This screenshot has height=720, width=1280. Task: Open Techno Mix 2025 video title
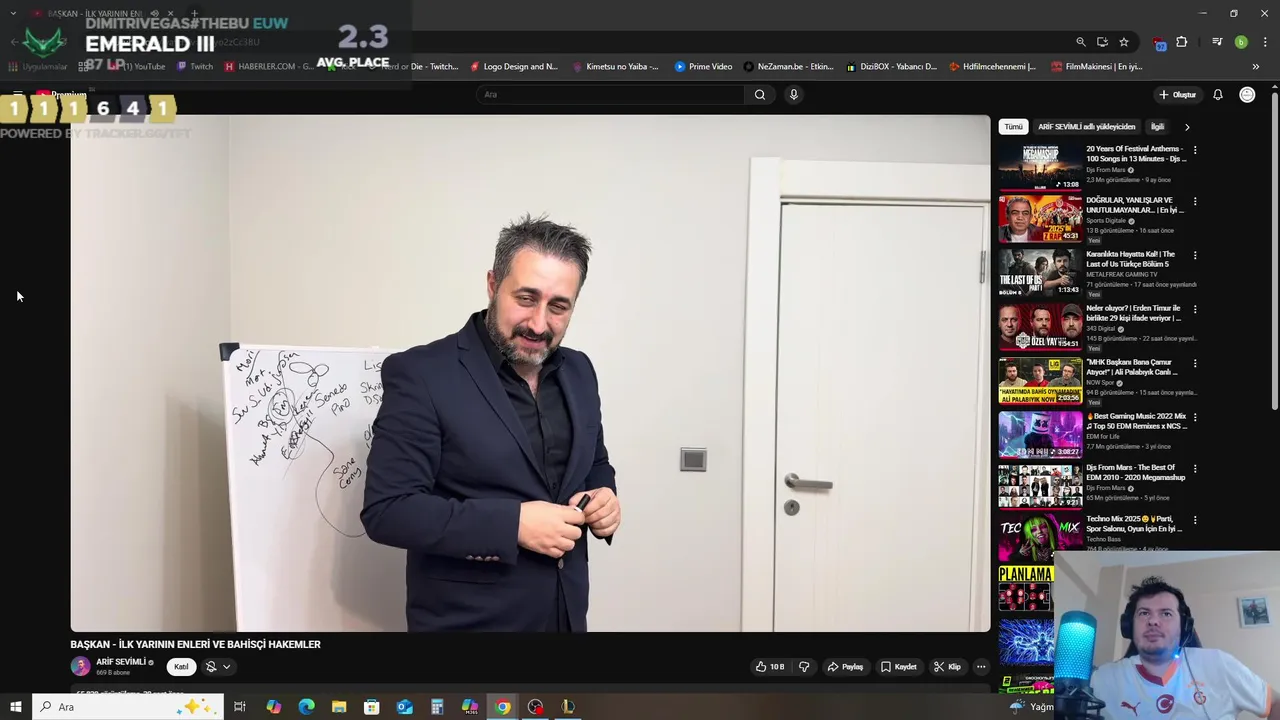click(1134, 523)
